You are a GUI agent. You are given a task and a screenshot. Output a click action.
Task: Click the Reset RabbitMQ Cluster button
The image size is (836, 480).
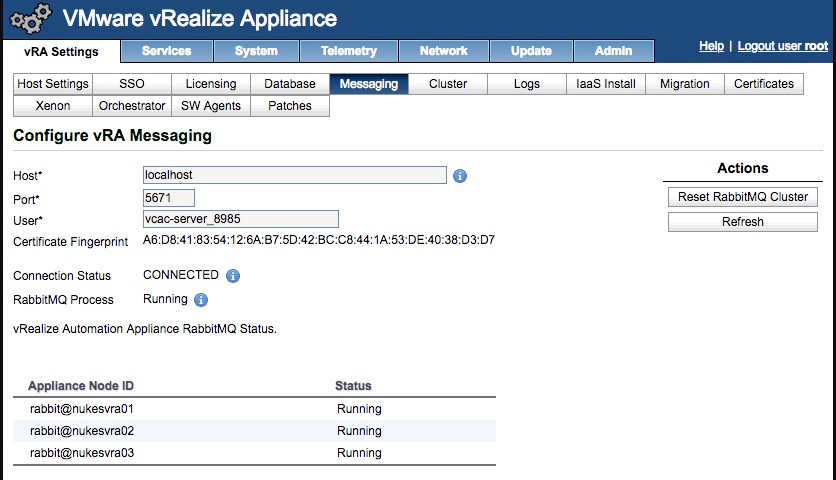coord(743,197)
